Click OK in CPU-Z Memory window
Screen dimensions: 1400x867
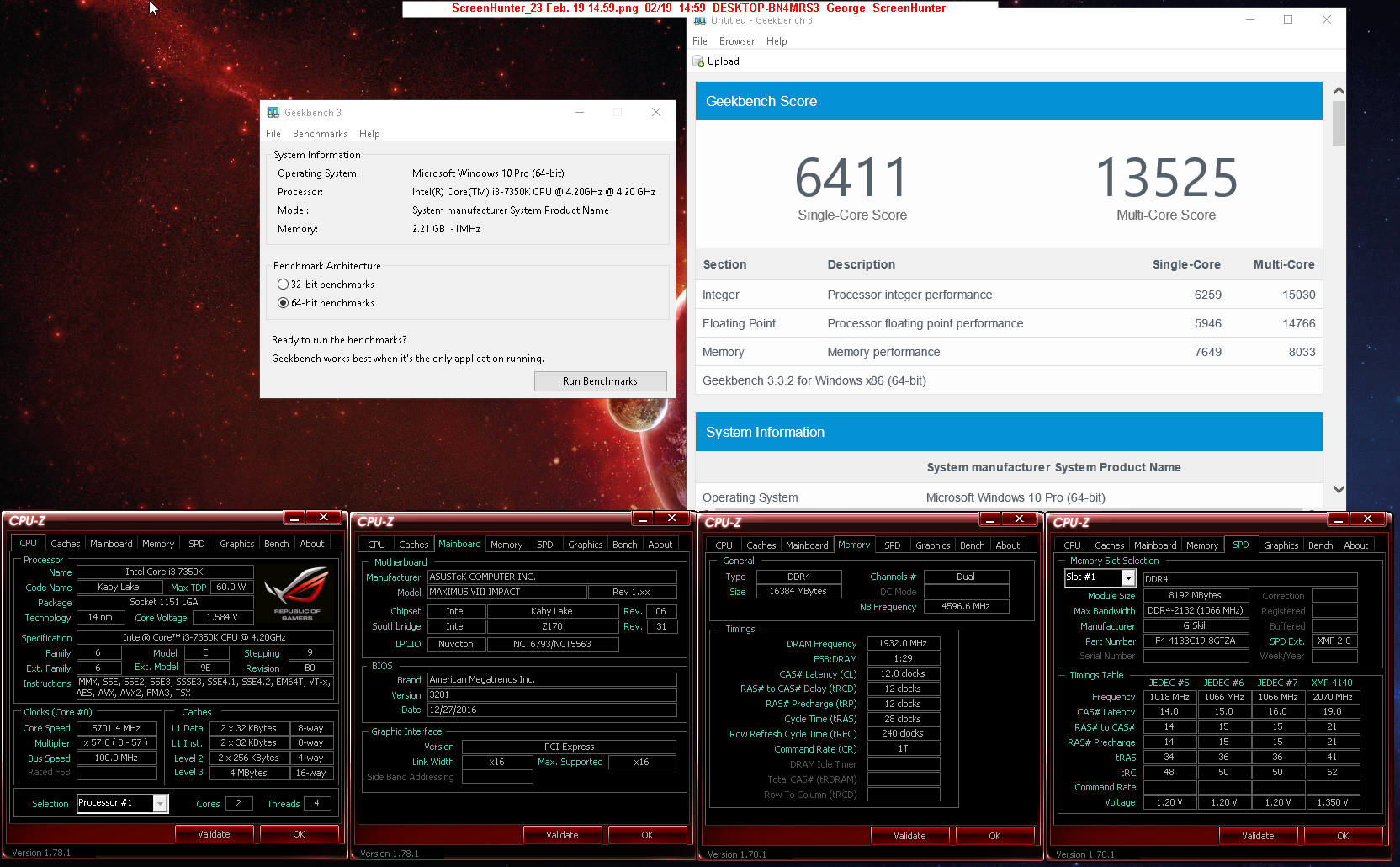click(994, 836)
